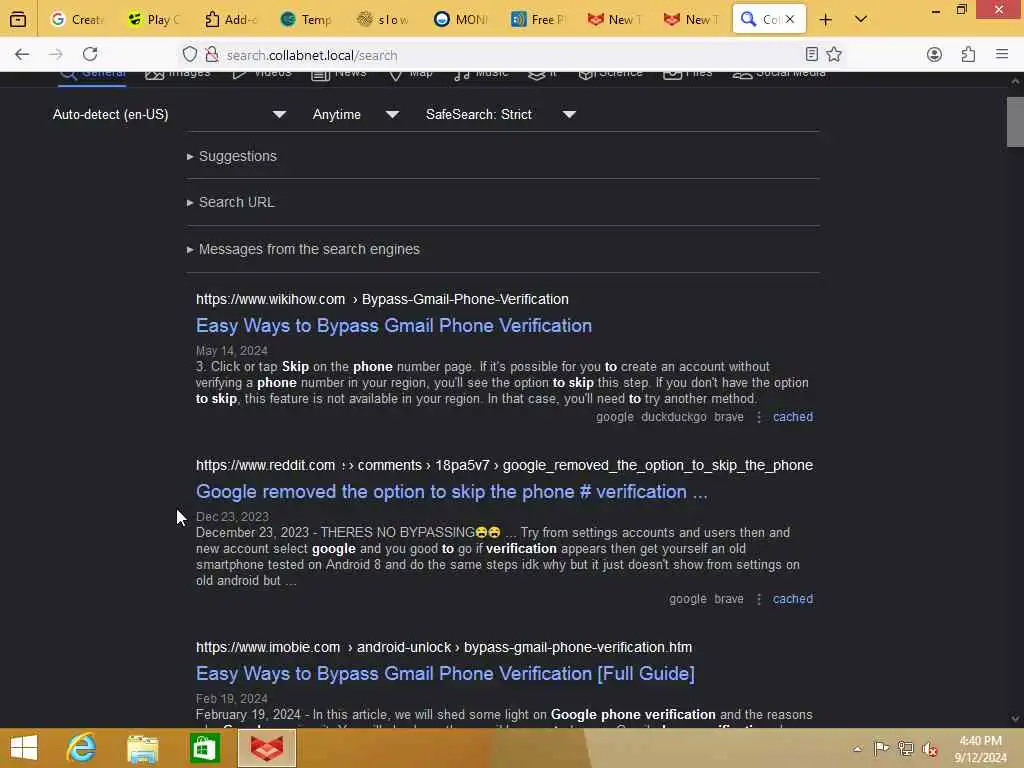
Task: Open cached version of the wikihow result
Action: click(793, 417)
